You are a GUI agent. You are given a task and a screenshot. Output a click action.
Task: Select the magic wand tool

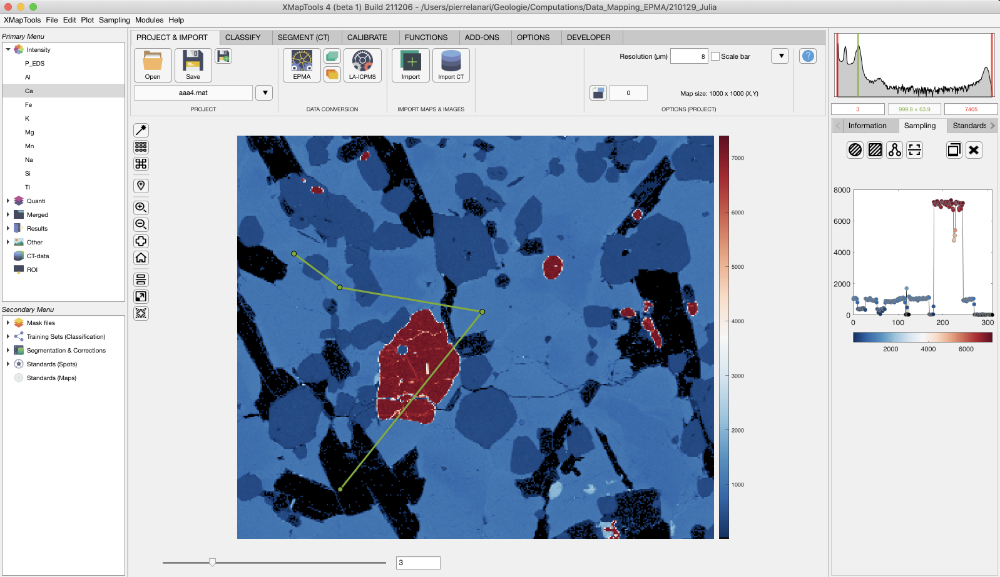[141, 130]
